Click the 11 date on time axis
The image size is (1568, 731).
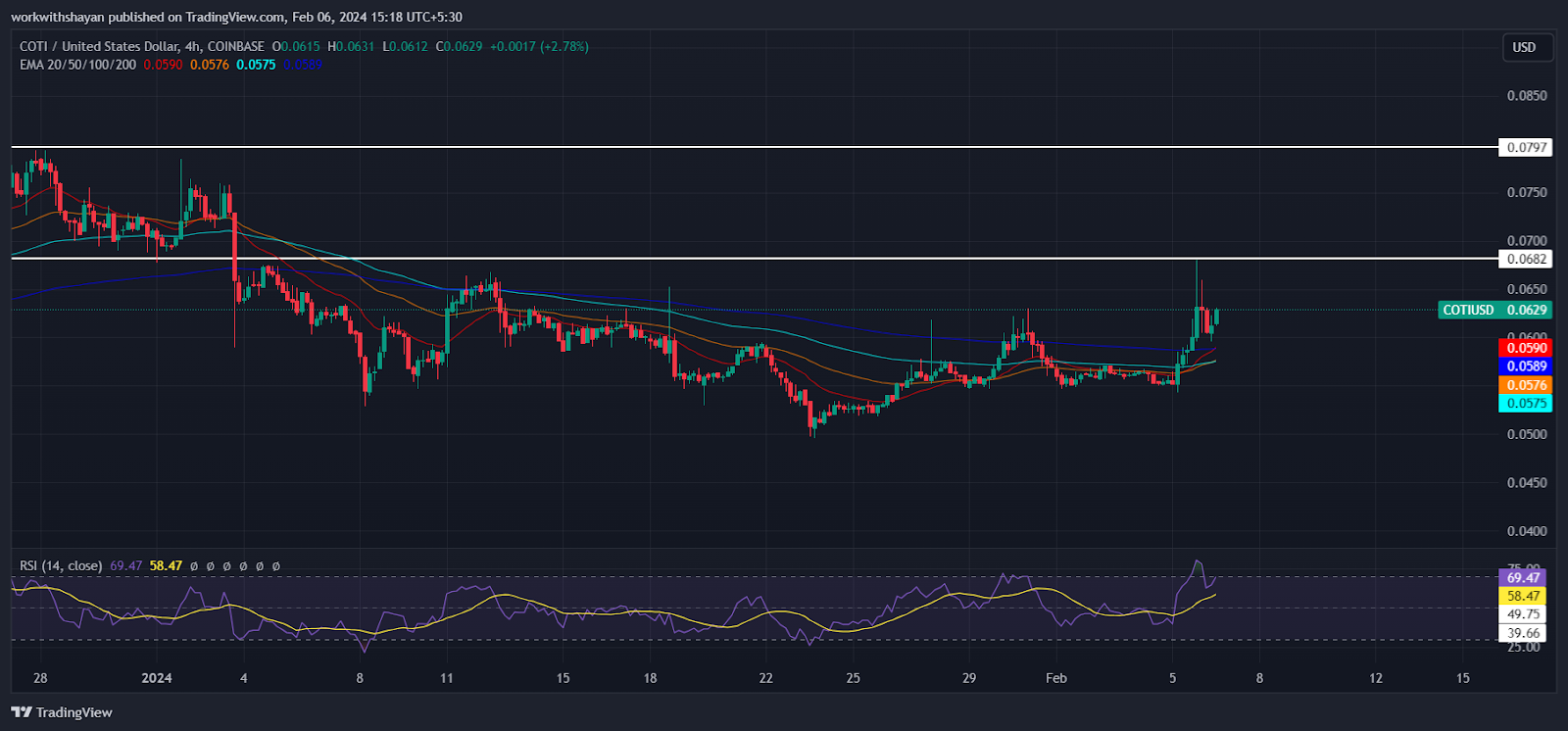447,678
